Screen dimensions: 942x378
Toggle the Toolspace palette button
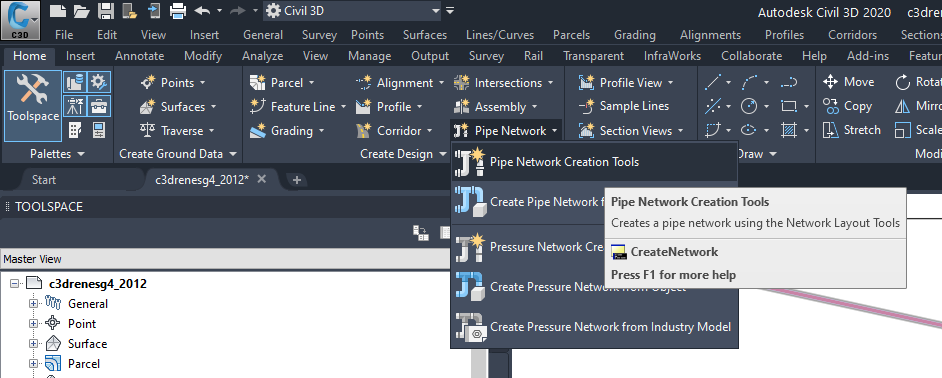click(33, 105)
